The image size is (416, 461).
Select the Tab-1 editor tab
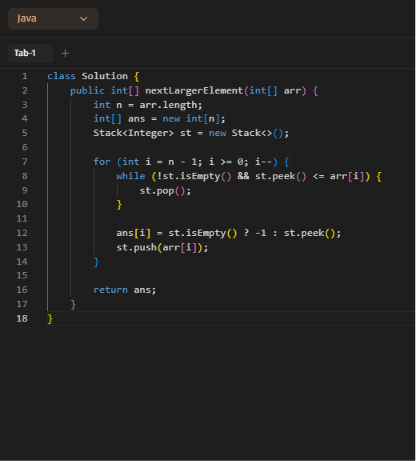pos(30,53)
